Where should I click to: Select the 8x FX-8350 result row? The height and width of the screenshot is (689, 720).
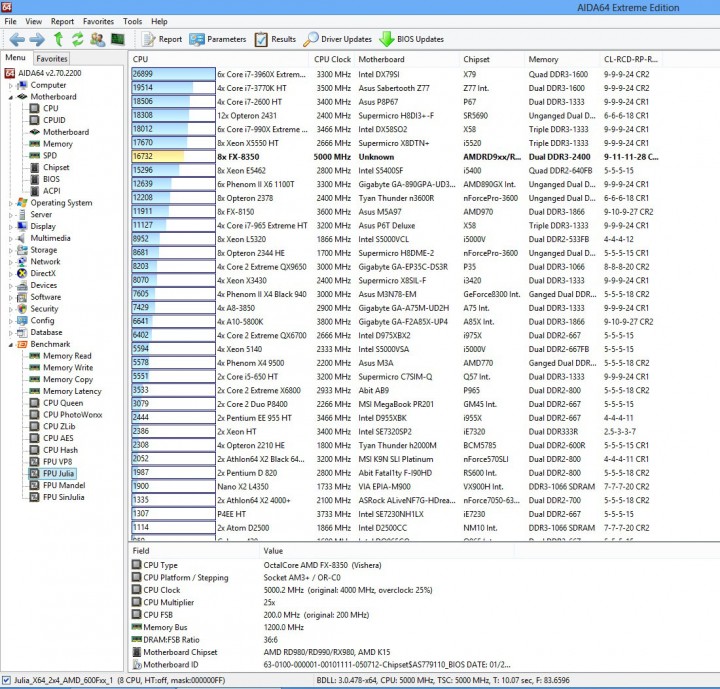[395, 157]
